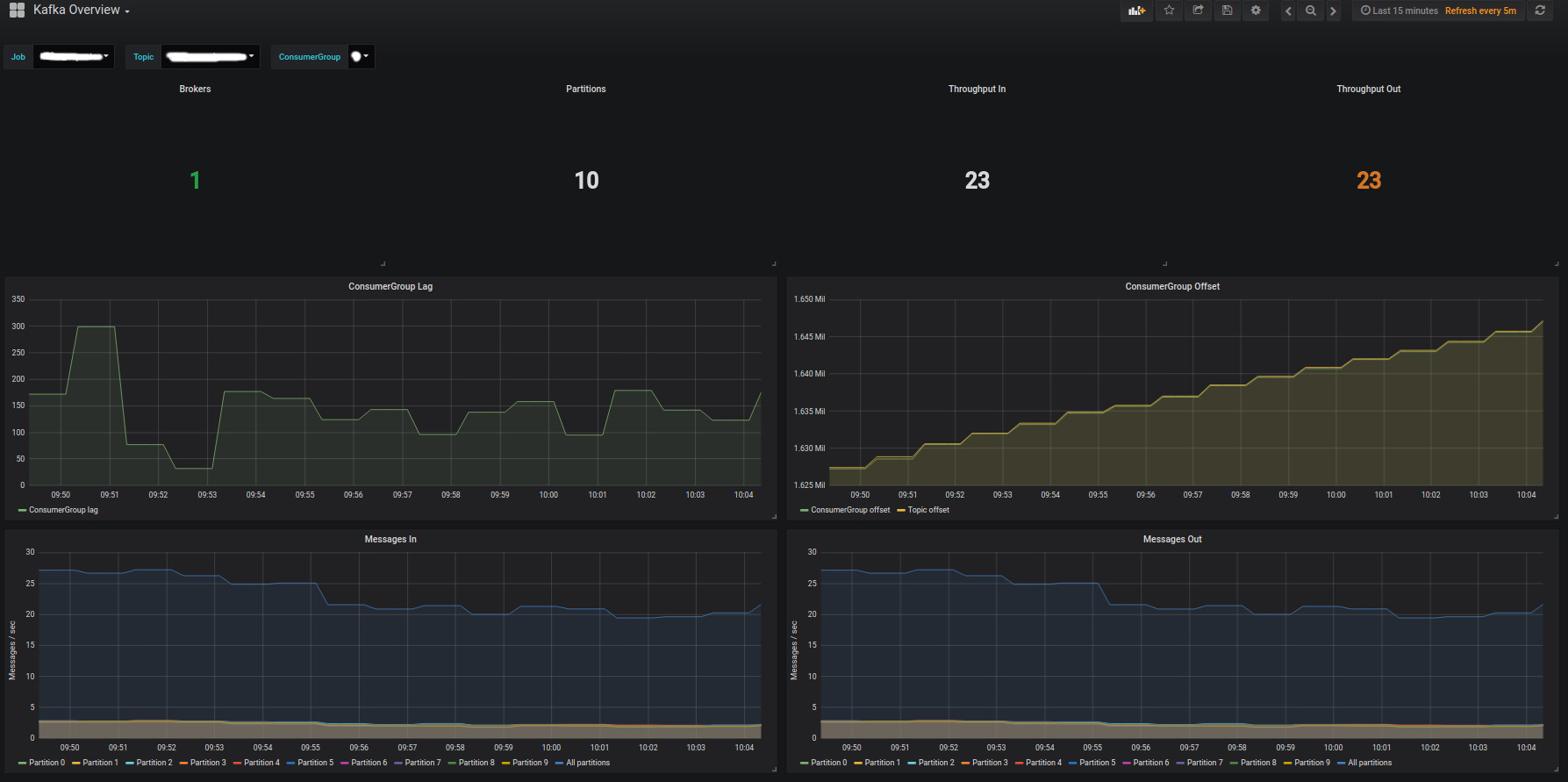Toggle the ConsumerGroup lag series in legend
The height and width of the screenshot is (782, 1568).
[63, 510]
